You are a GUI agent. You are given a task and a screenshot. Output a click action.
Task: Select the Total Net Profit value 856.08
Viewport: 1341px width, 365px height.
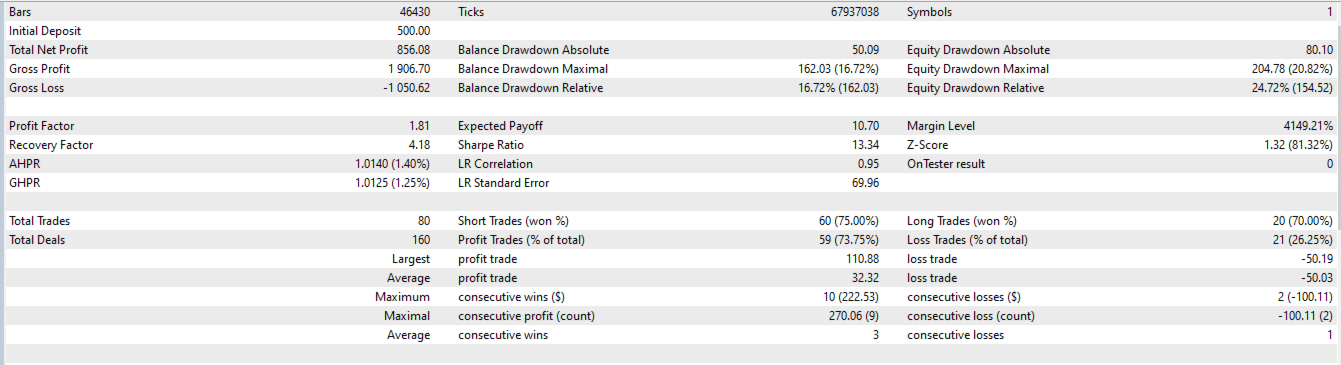tap(413, 50)
